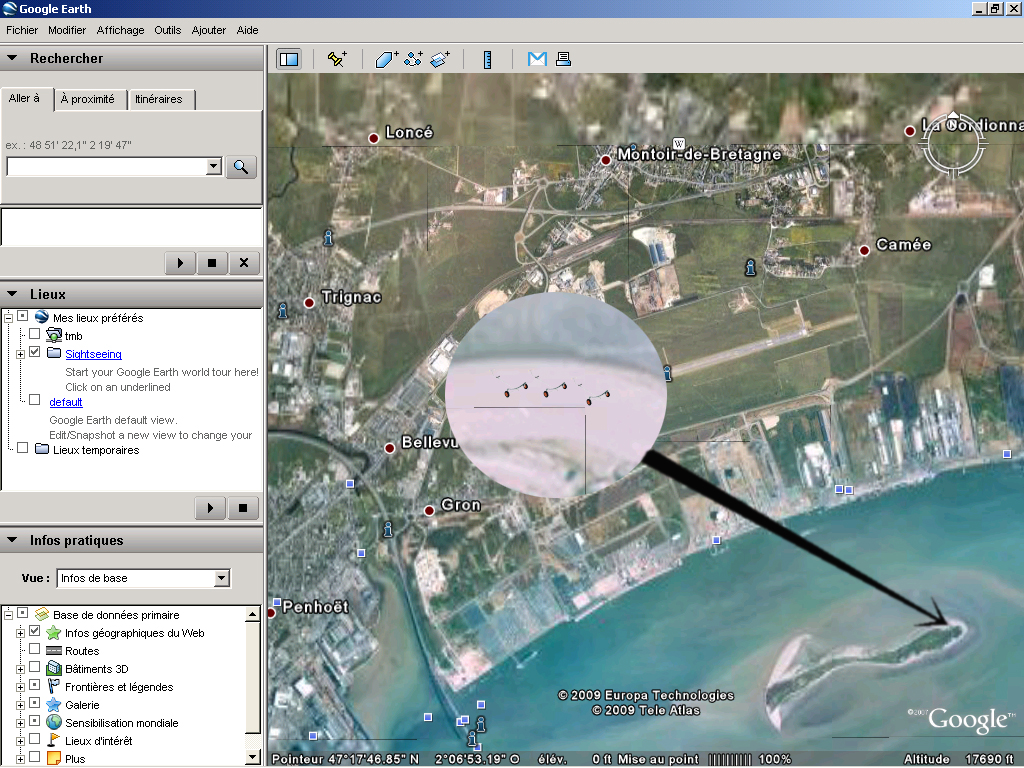Click the Galerie star icon
The height and width of the screenshot is (768, 1024).
[x=54, y=705]
